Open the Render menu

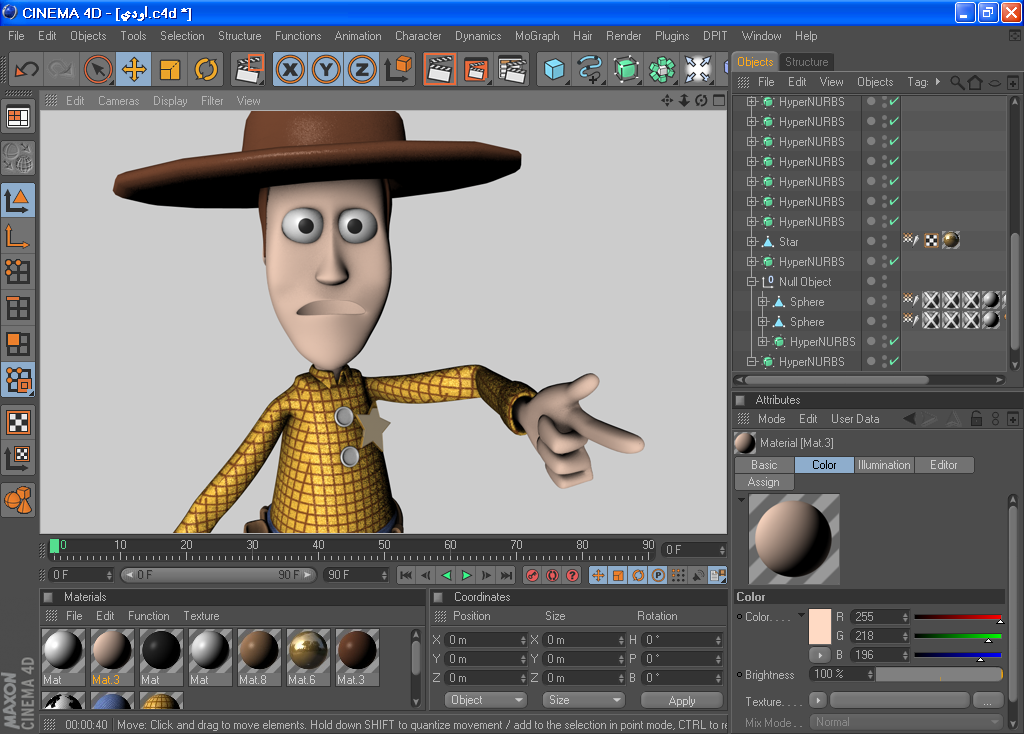pos(624,36)
